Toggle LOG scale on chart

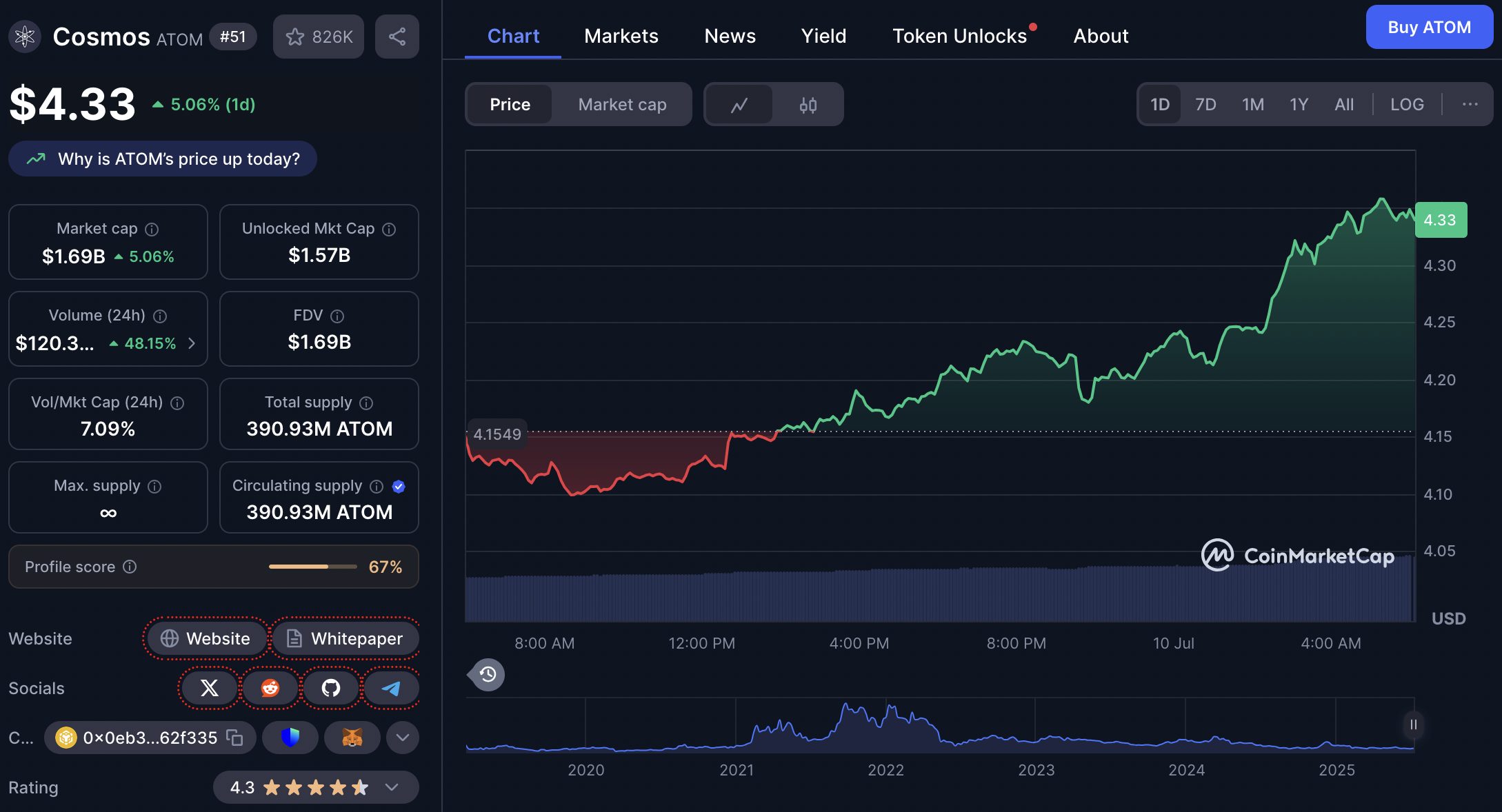pos(1407,105)
